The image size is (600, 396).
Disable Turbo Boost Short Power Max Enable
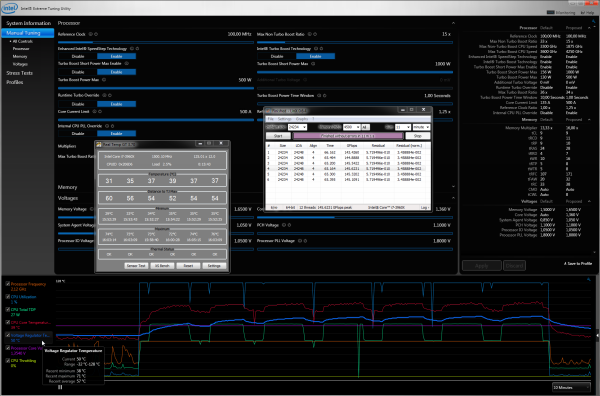point(78,72)
